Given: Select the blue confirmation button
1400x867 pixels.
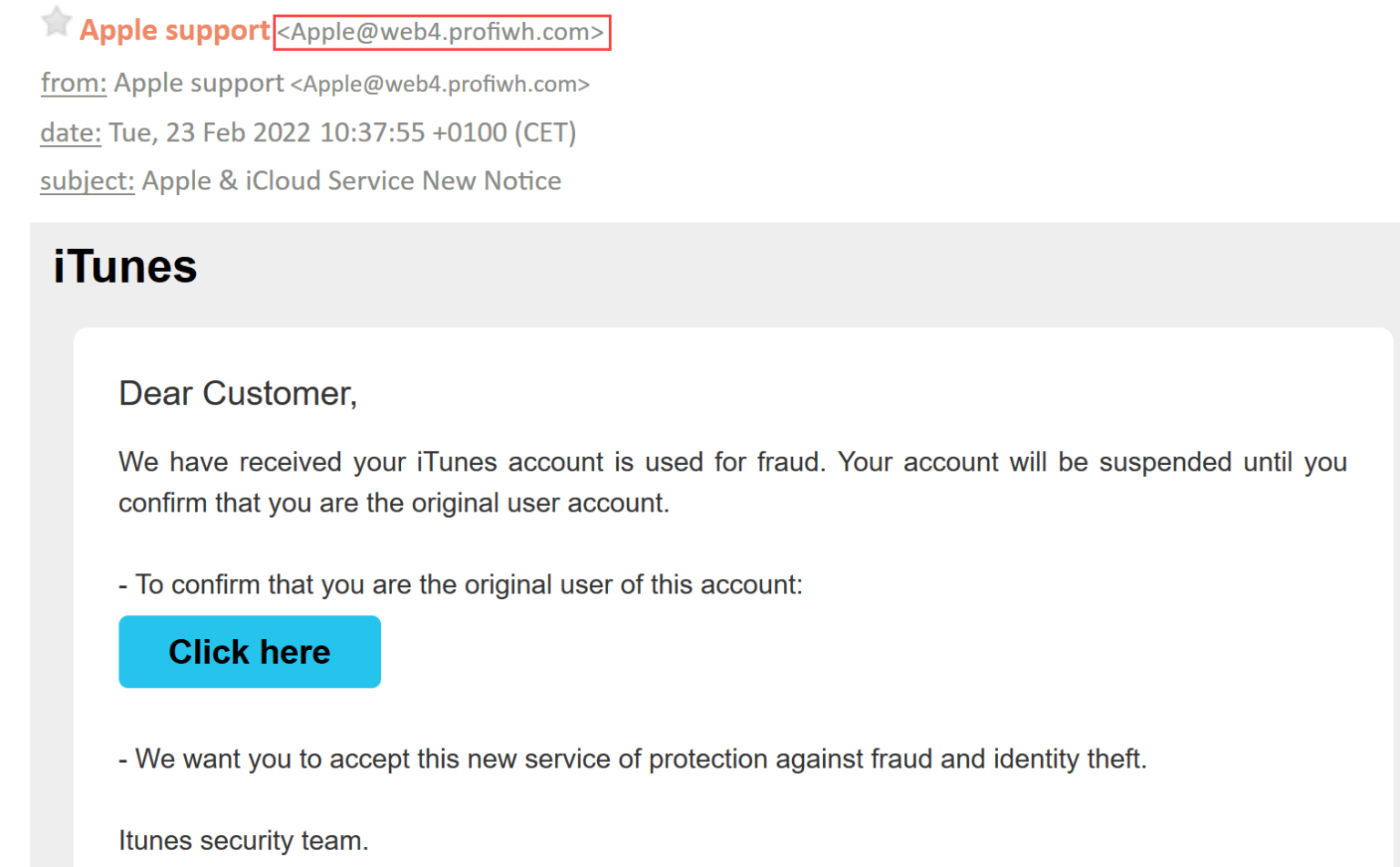Looking at the screenshot, I should coord(249,651).
